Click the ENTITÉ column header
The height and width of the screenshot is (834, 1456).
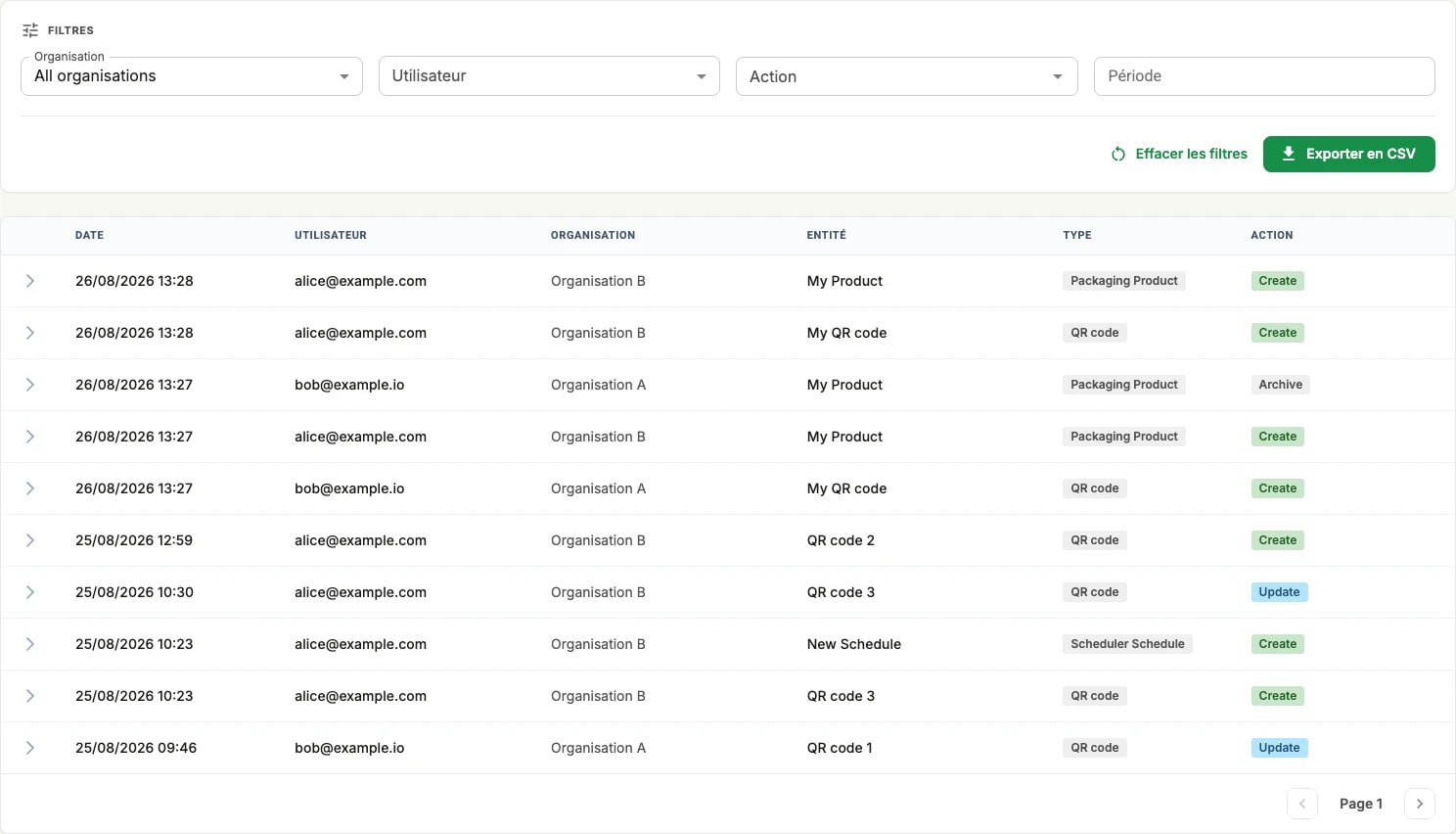click(x=827, y=236)
